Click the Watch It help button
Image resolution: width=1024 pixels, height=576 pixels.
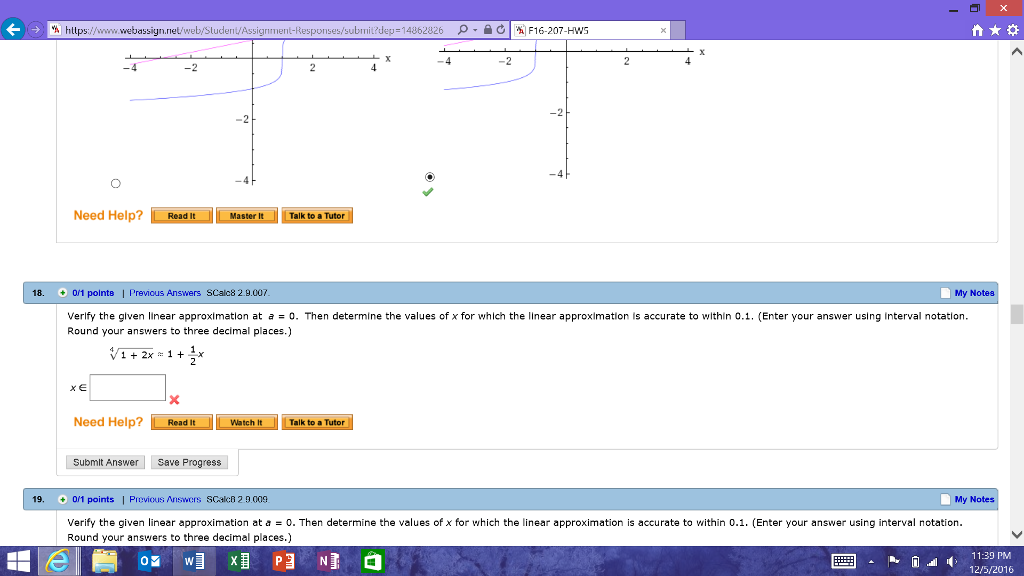(x=246, y=422)
